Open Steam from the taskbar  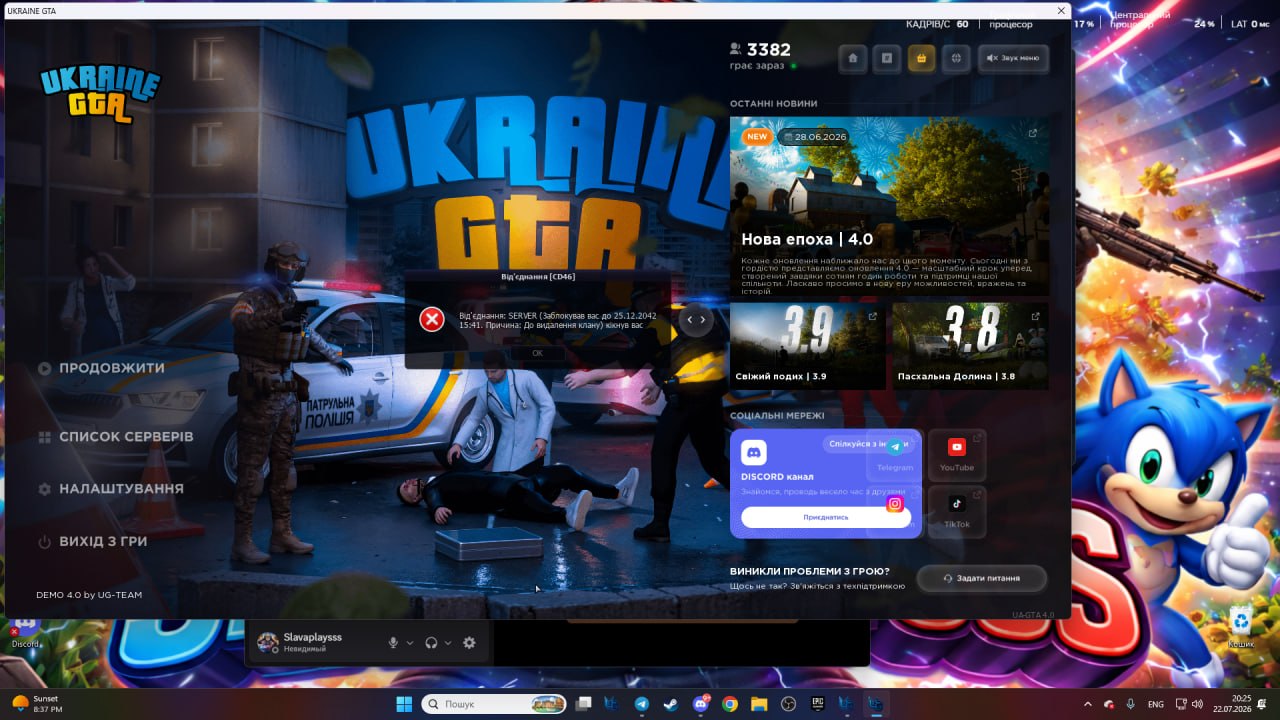pos(671,704)
